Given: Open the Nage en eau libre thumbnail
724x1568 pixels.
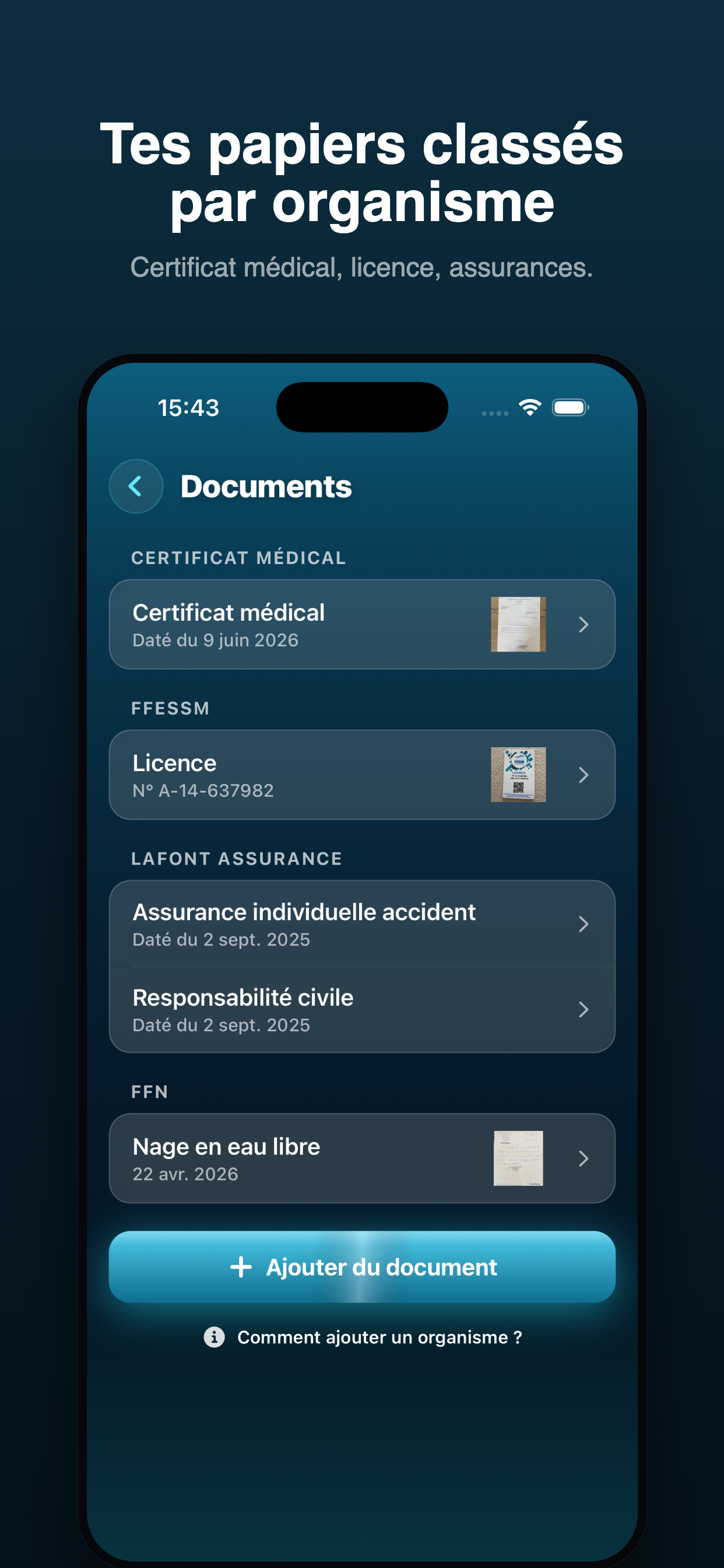Looking at the screenshot, I should 518,1158.
